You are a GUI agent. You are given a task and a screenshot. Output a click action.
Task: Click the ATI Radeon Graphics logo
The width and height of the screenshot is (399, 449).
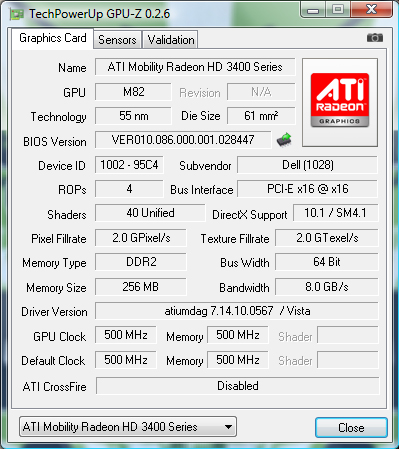pyautogui.click(x=340, y=100)
